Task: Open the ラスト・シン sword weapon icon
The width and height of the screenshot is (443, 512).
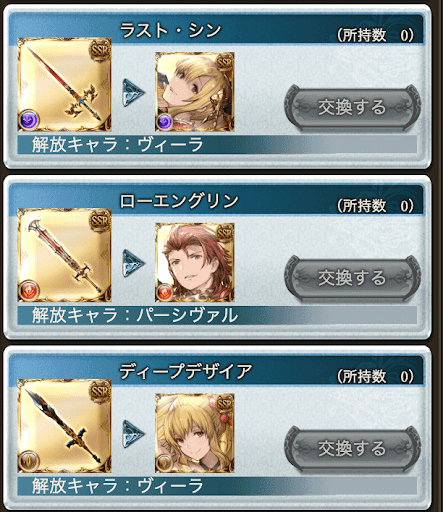Action: point(64,85)
